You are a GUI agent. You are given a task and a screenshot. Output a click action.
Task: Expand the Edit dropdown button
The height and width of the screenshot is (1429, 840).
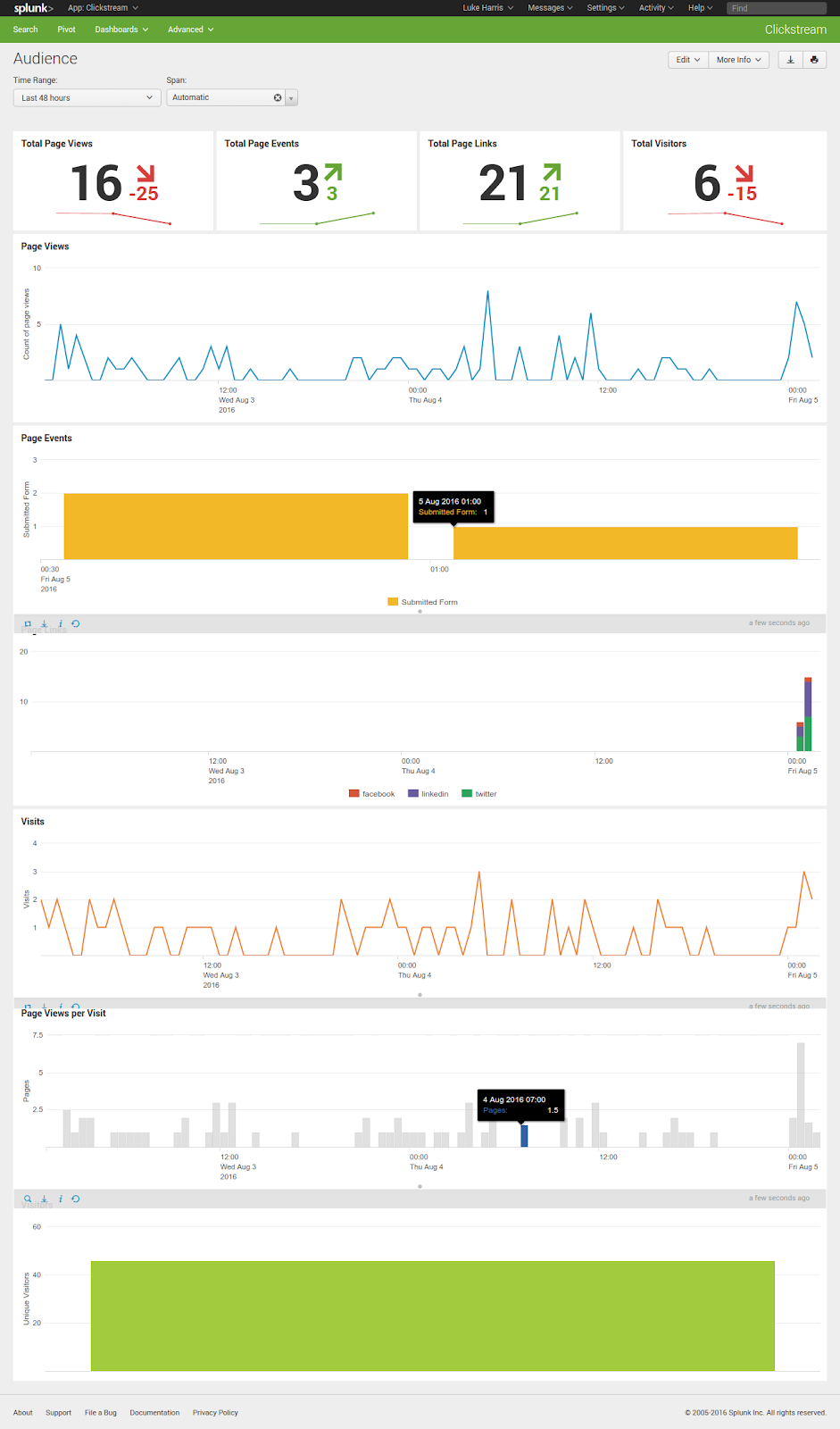coord(687,60)
